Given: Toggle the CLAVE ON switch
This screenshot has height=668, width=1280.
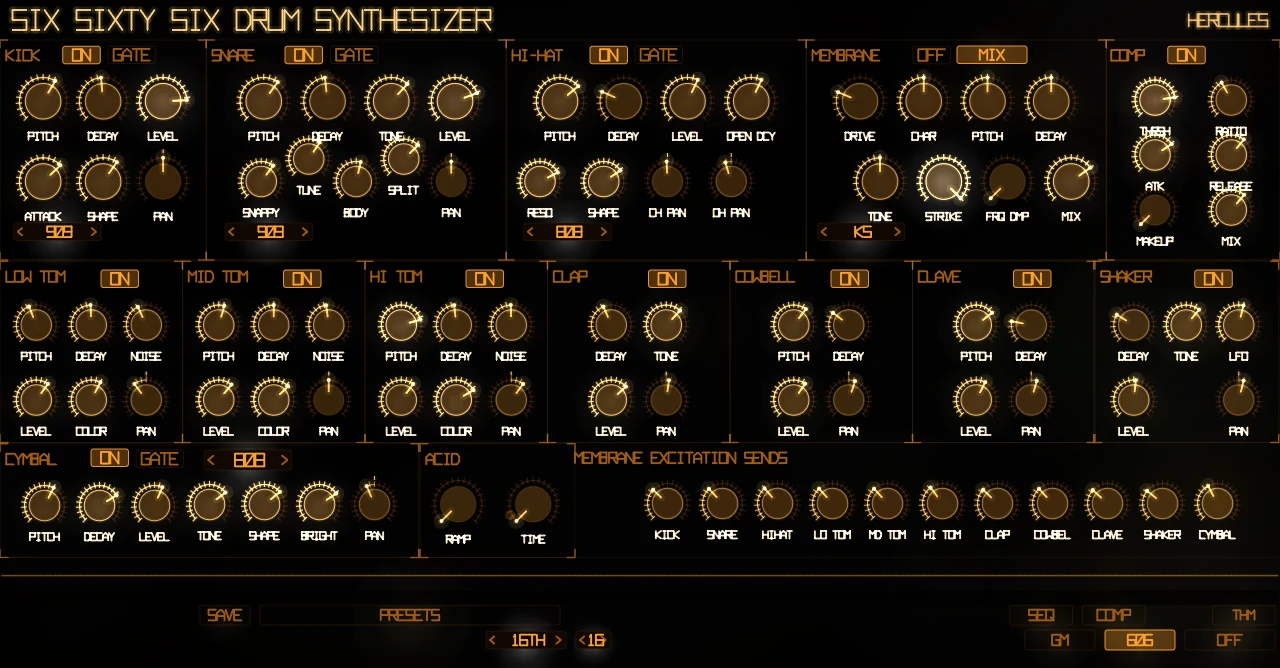Looking at the screenshot, I should tap(1032, 278).
